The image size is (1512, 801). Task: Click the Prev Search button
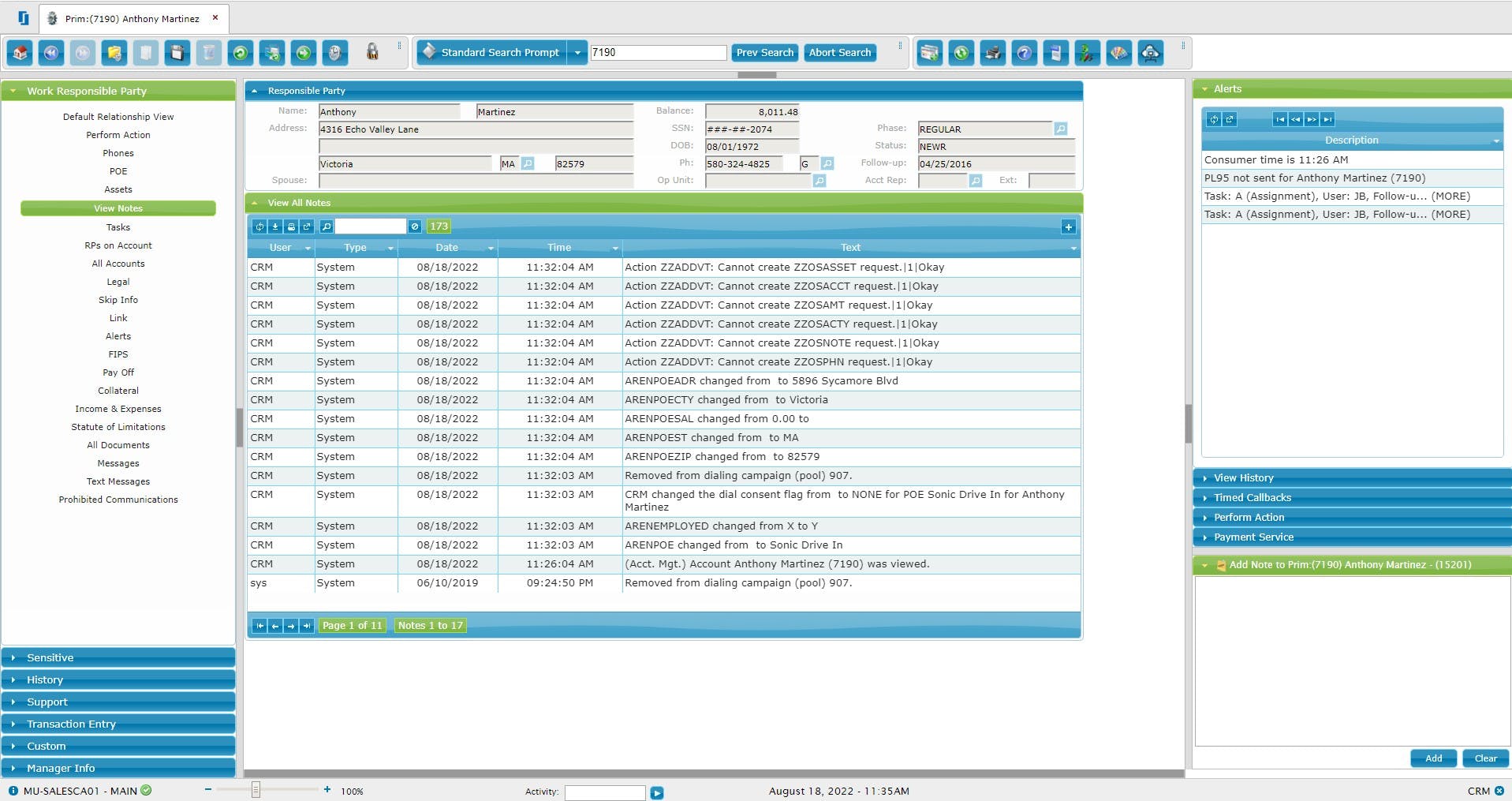pyautogui.click(x=764, y=53)
